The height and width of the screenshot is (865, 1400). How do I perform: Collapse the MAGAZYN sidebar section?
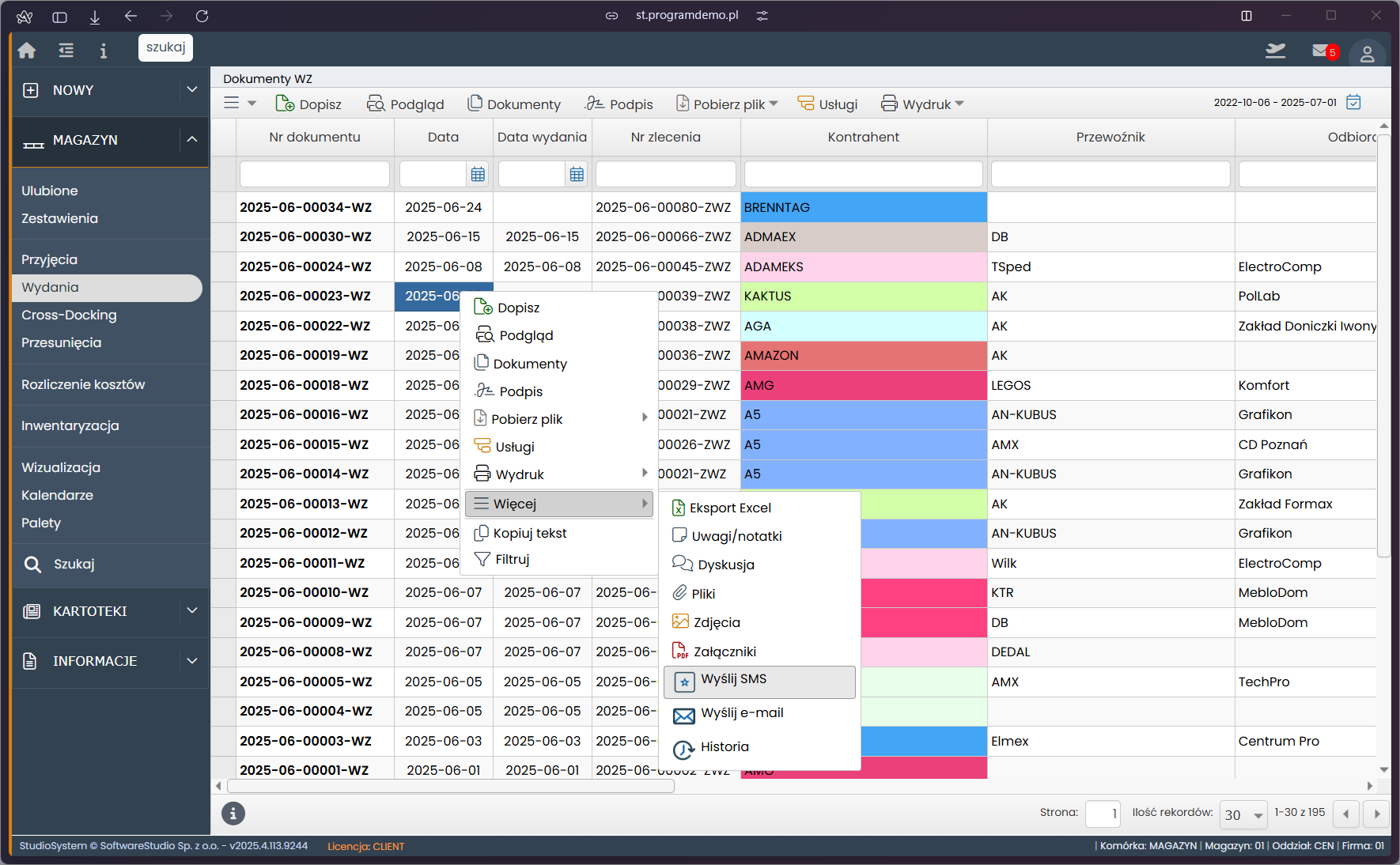(191, 140)
